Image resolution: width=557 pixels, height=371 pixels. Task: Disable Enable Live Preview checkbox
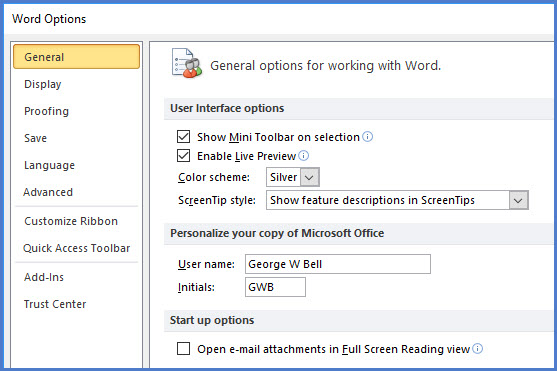[183, 156]
